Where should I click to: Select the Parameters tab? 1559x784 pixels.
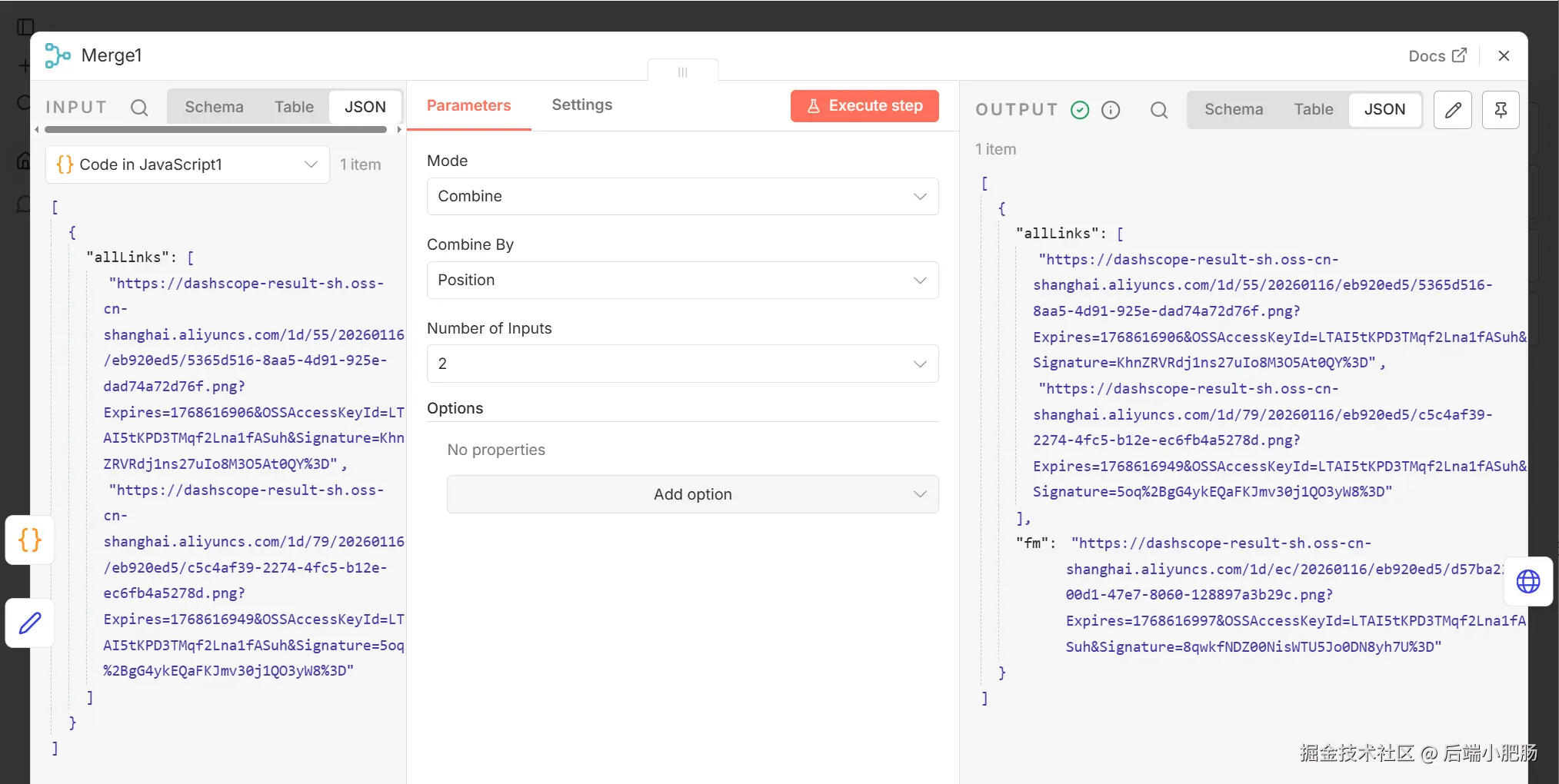pyautogui.click(x=468, y=105)
